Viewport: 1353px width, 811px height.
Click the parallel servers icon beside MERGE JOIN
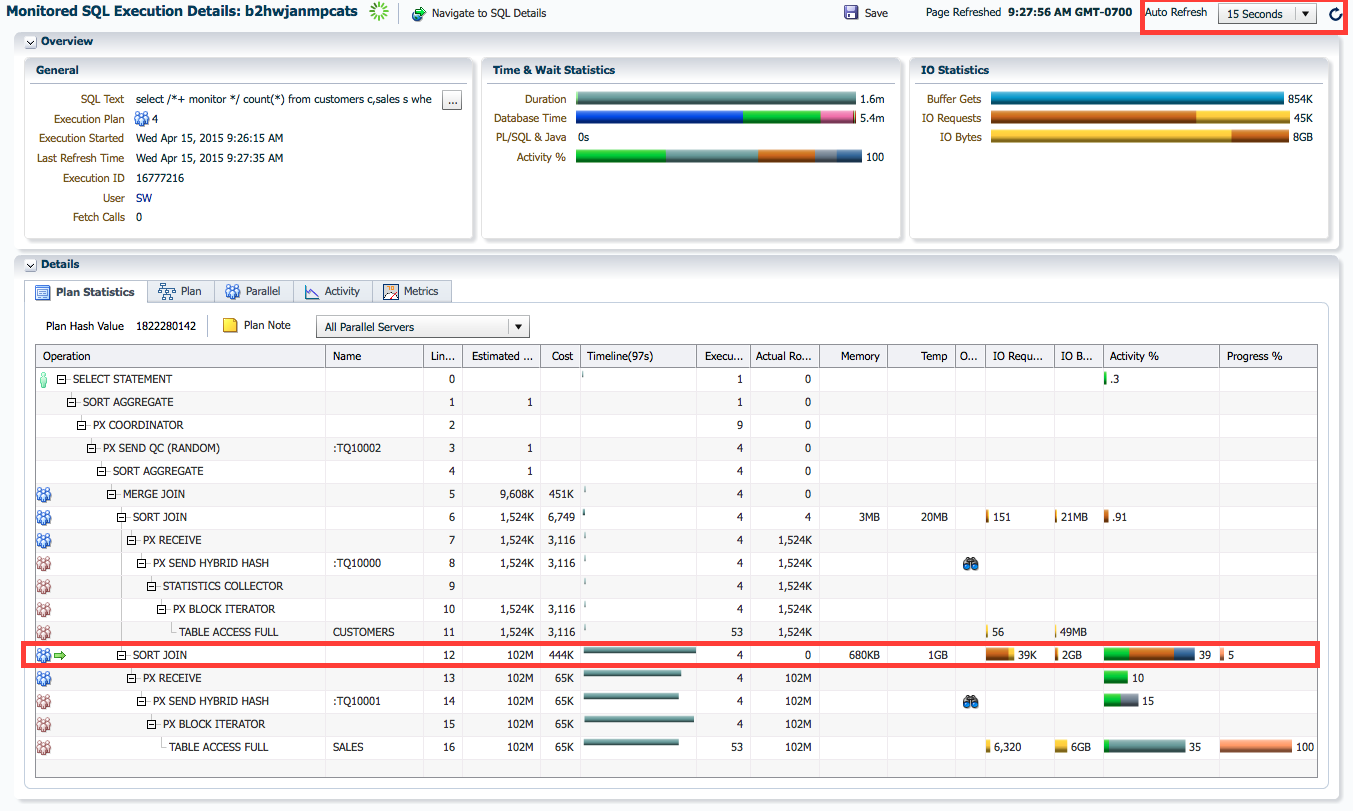[43, 495]
